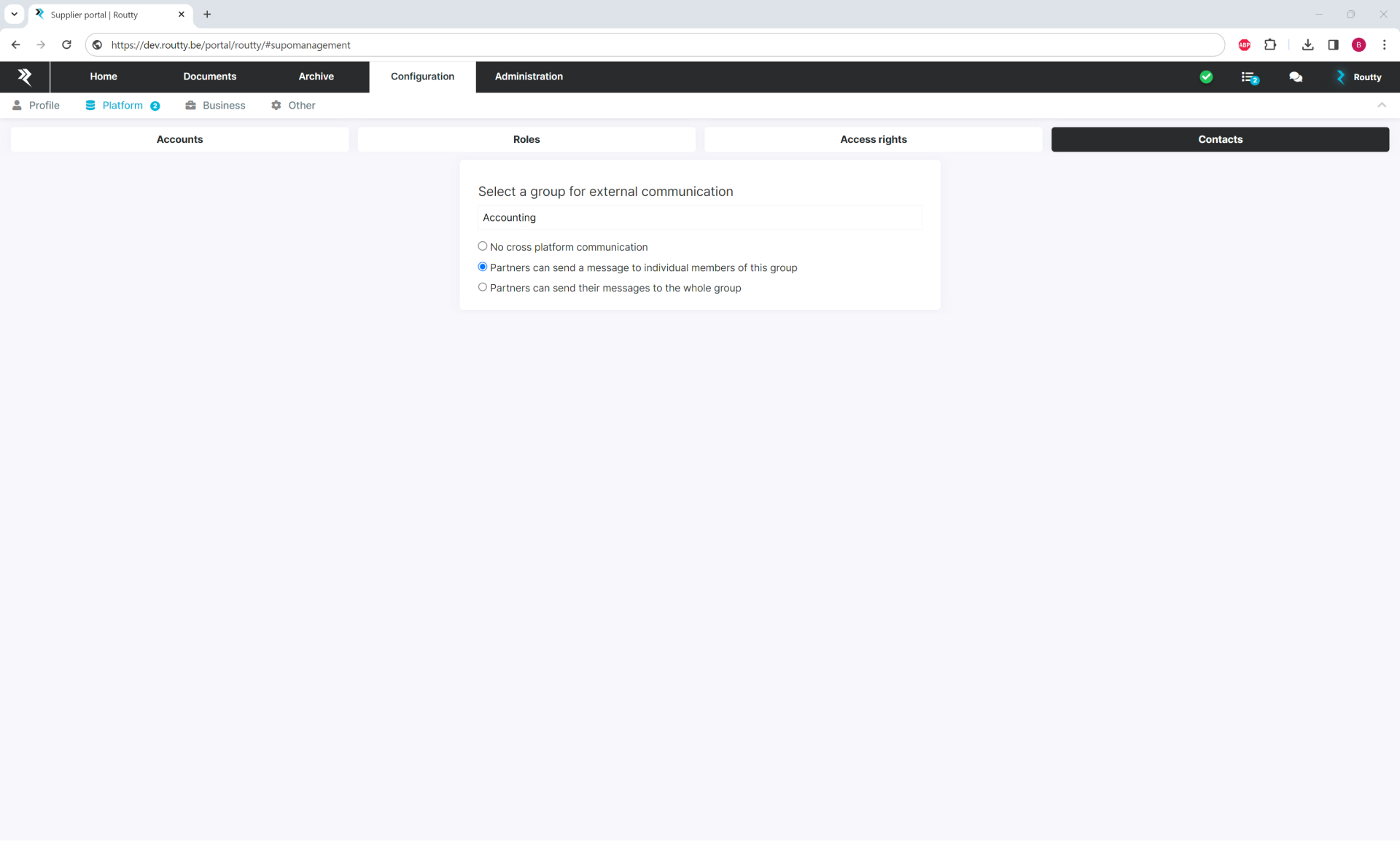The image size is (1400, 841).
Task: Click the Accounts menu item
Action: click(180, 139)
